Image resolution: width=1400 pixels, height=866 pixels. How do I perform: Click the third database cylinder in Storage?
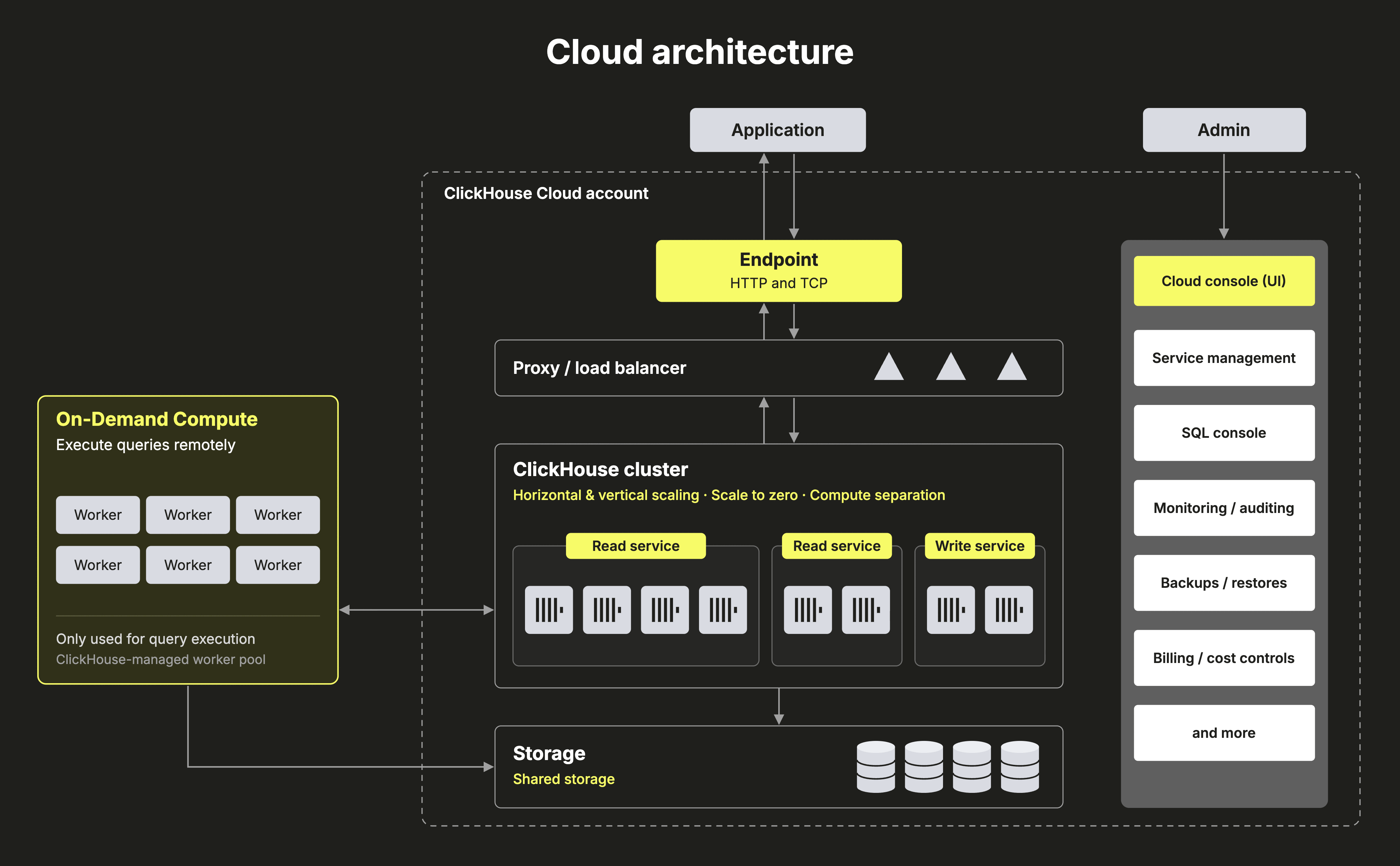972,767
